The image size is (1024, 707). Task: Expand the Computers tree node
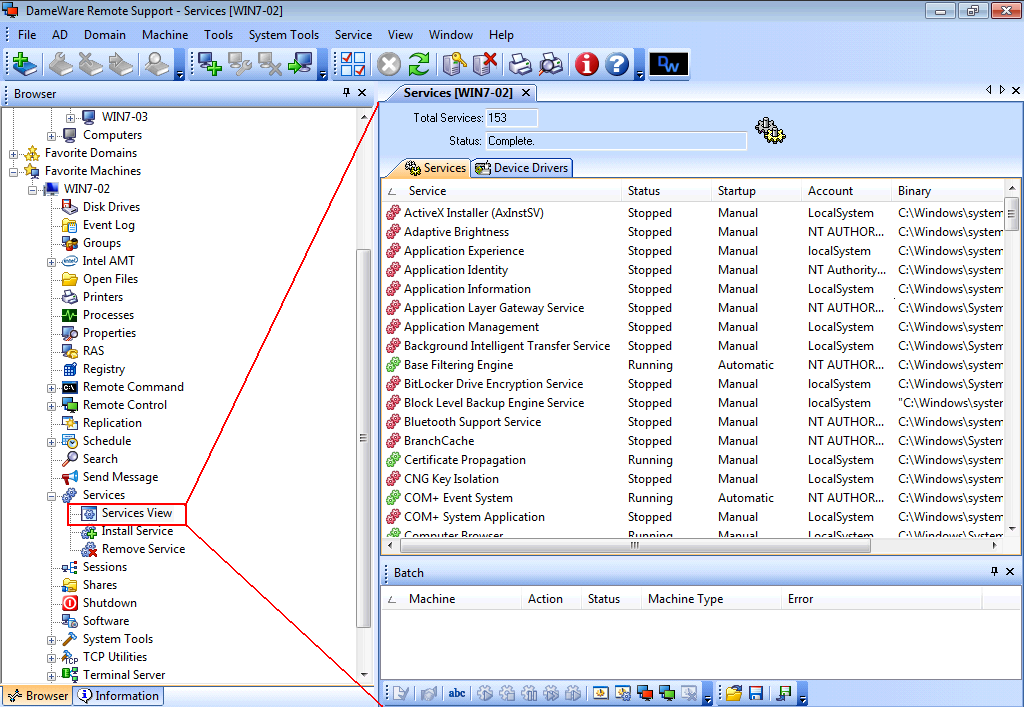coord(51,136)
